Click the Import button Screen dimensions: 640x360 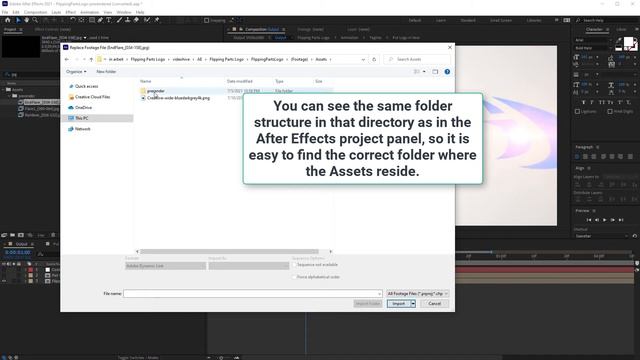tap(399, 304)
